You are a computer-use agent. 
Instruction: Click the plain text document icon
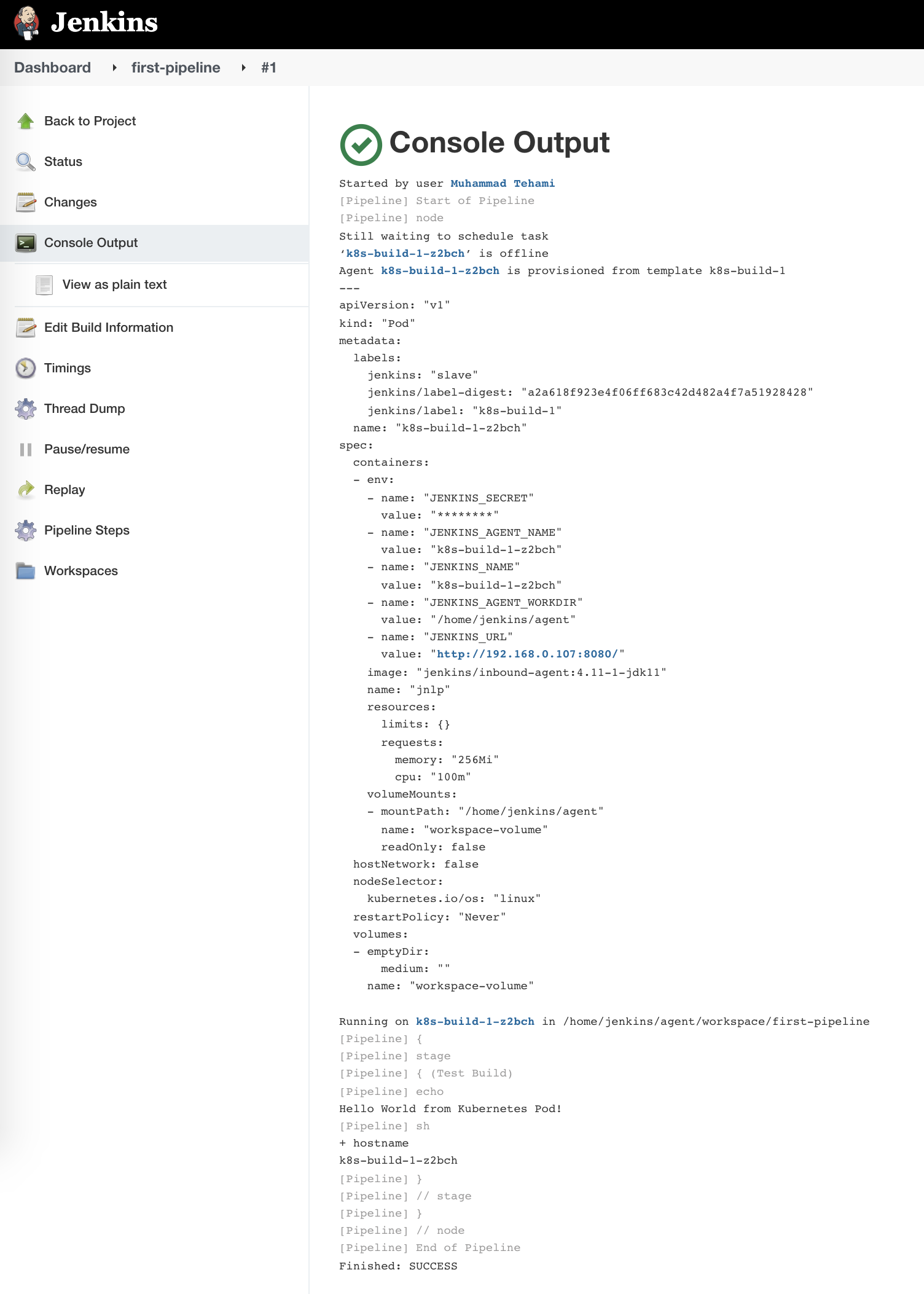click(x=44, y=284)
